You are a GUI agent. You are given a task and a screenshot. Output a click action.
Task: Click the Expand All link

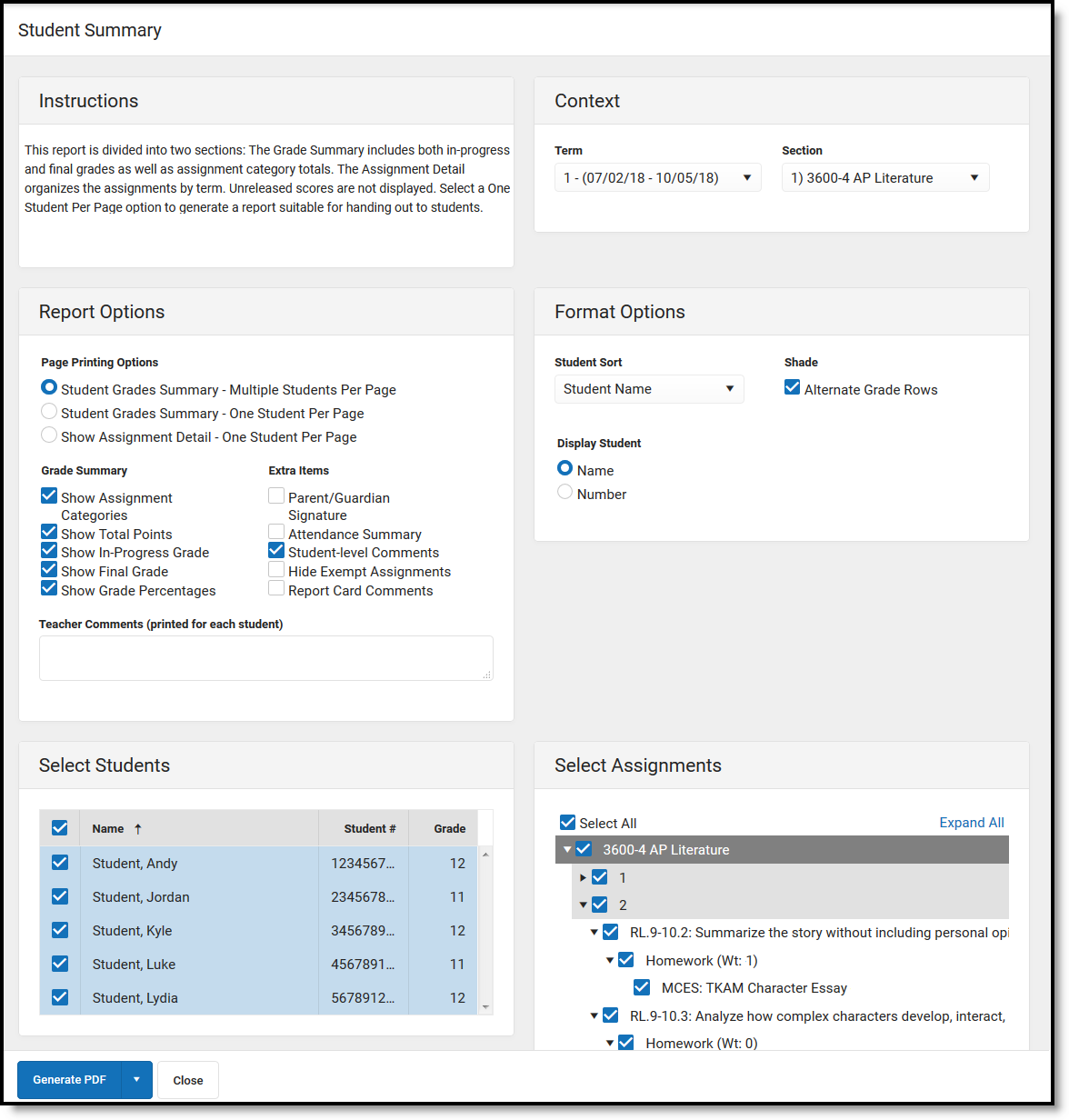(972, 822)
